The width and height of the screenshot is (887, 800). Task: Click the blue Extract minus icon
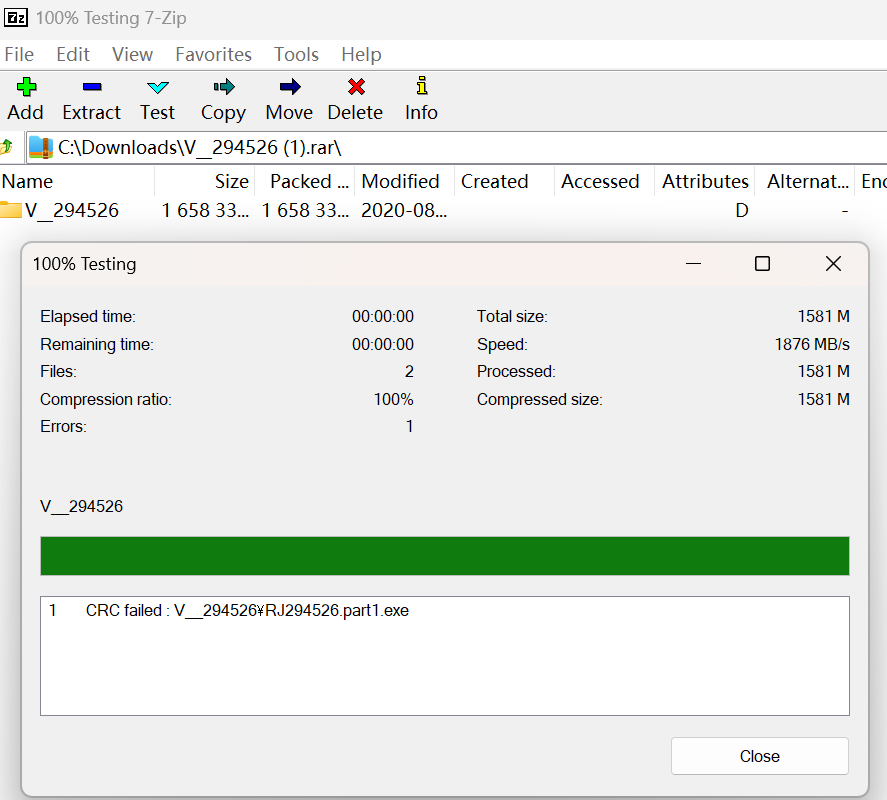91,87
